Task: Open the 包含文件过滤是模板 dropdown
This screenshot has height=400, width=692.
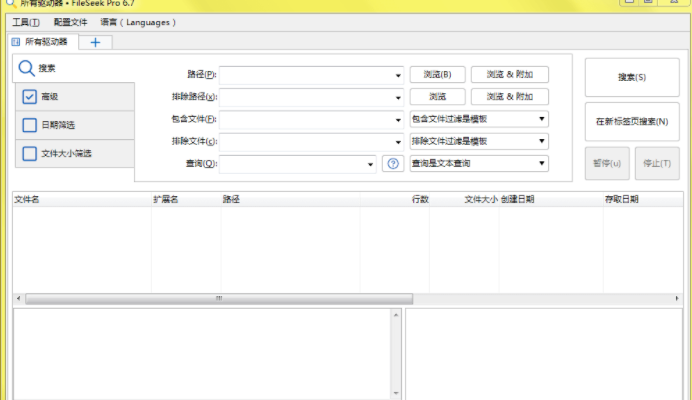Action: (541, 119)
